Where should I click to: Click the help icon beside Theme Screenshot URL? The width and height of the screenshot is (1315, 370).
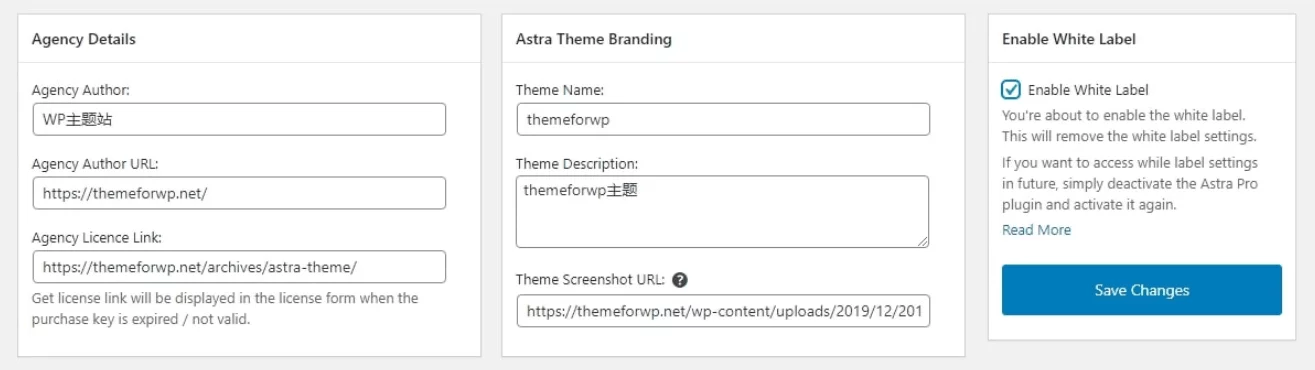(680, 280)
